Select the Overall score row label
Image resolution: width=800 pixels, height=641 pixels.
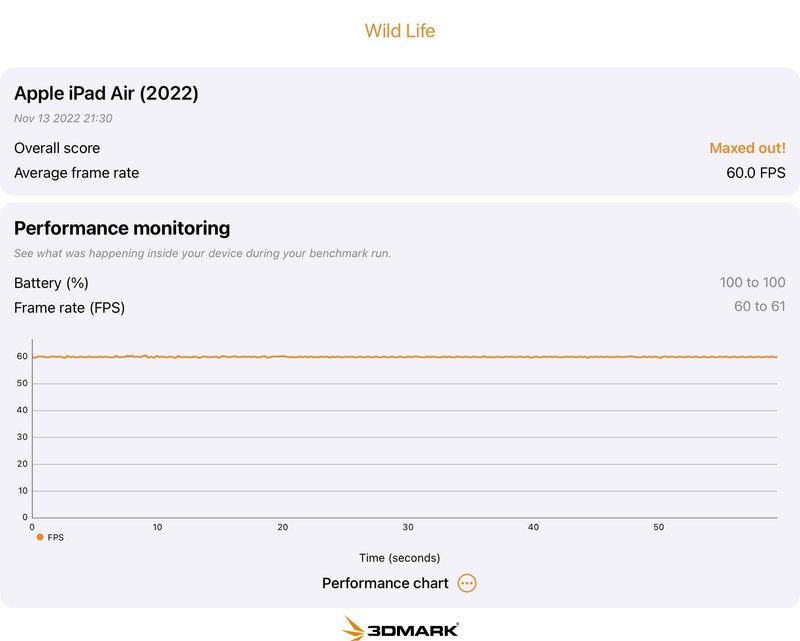(x=57, y=148)
